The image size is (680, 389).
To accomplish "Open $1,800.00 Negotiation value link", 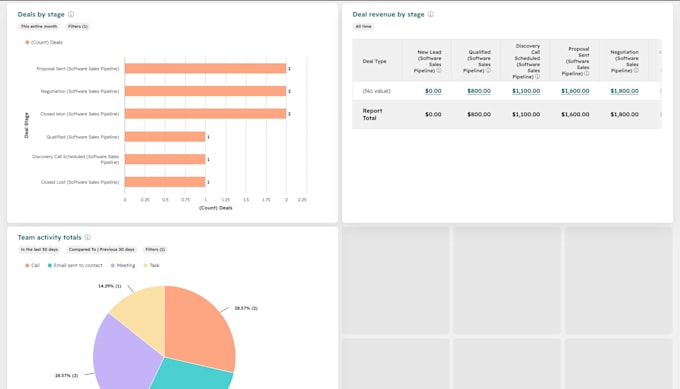I will click(624, 91).
